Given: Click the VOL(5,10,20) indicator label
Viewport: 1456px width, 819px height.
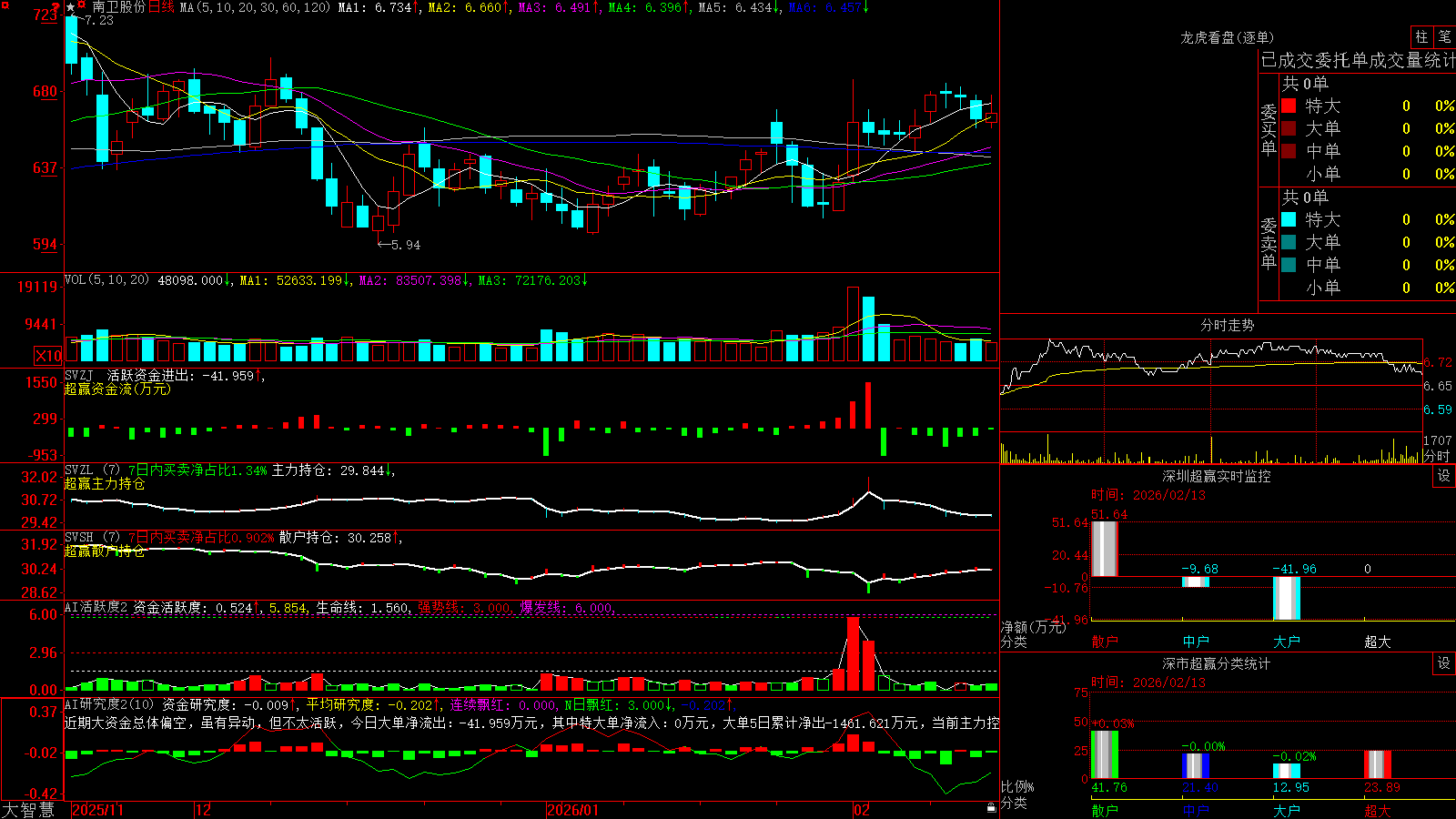Looking at the screenshot, I should (106, 280).
